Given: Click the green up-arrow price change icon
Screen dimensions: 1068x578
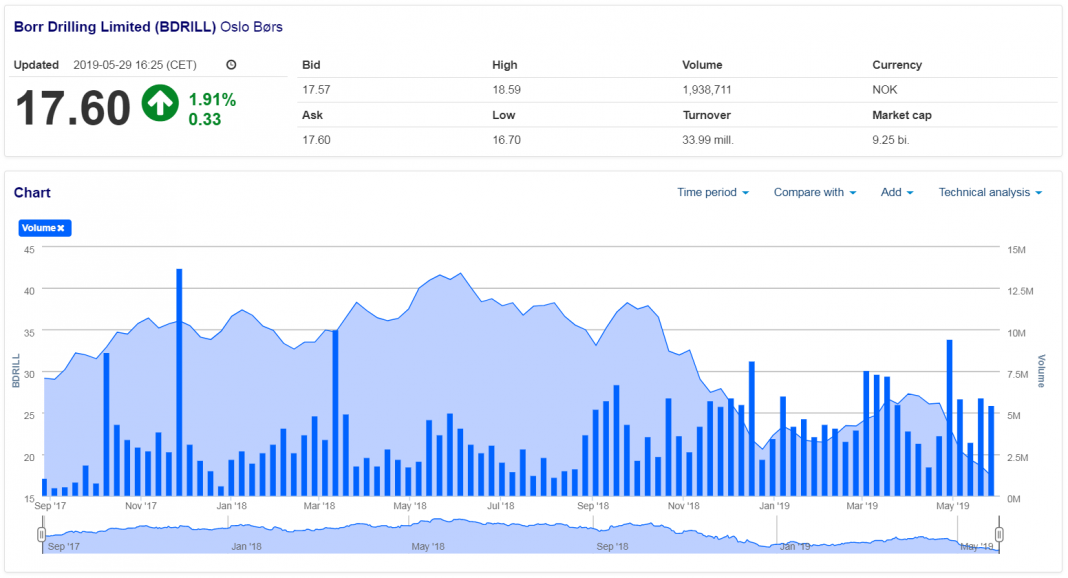Looking at the screenshot, I should (x=160, y=103).
